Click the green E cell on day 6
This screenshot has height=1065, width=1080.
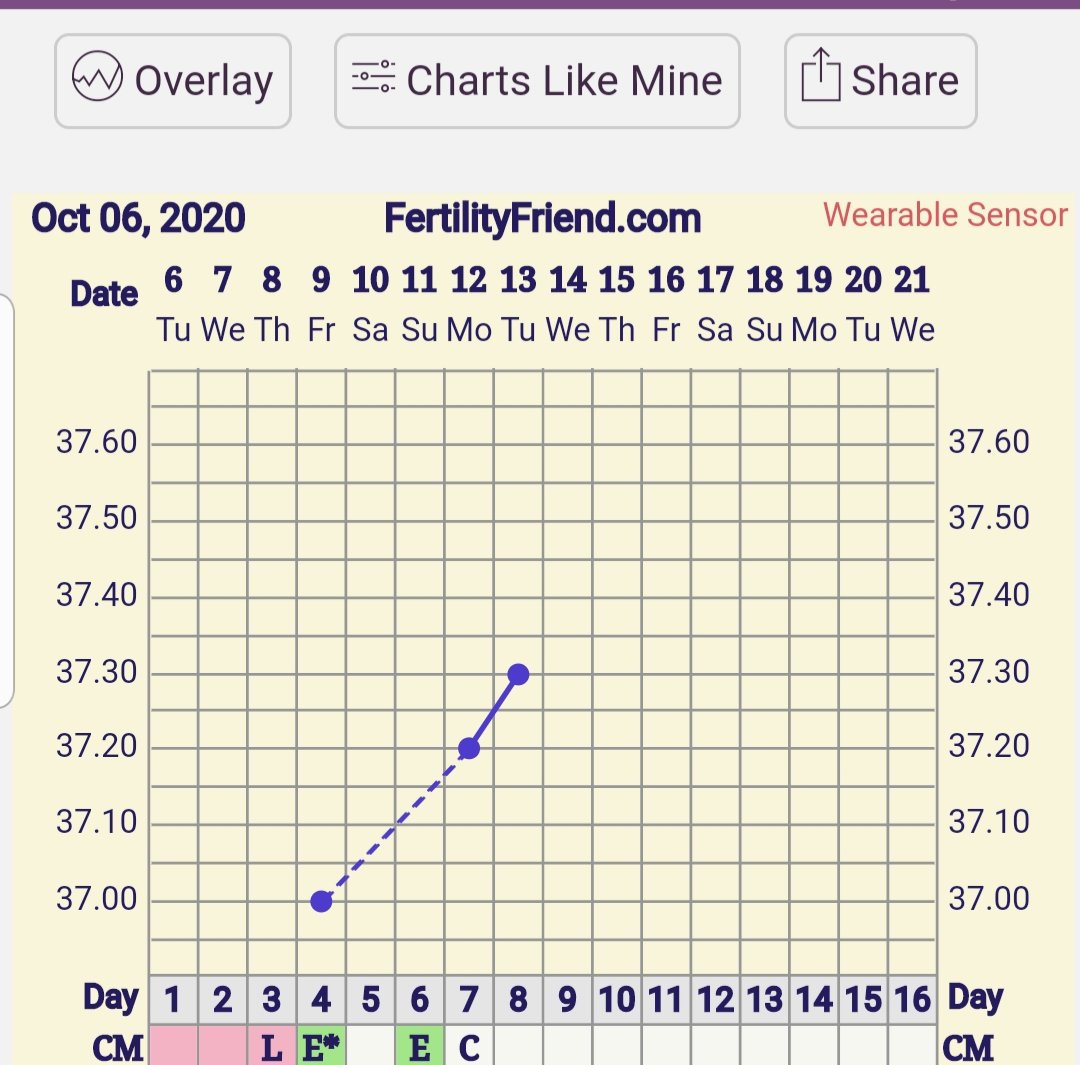(420, 1047)
